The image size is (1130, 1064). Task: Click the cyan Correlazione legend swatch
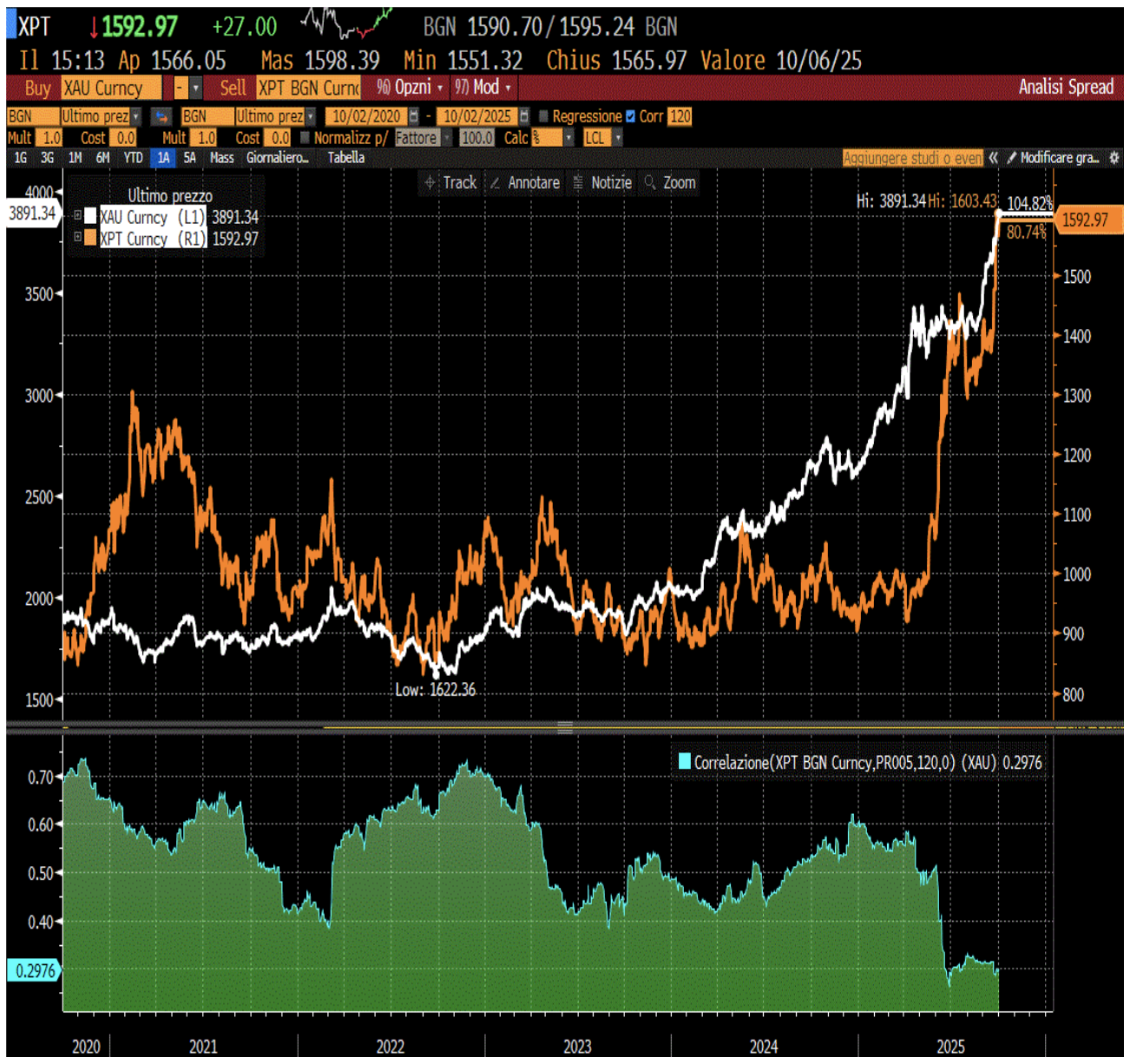684,761
